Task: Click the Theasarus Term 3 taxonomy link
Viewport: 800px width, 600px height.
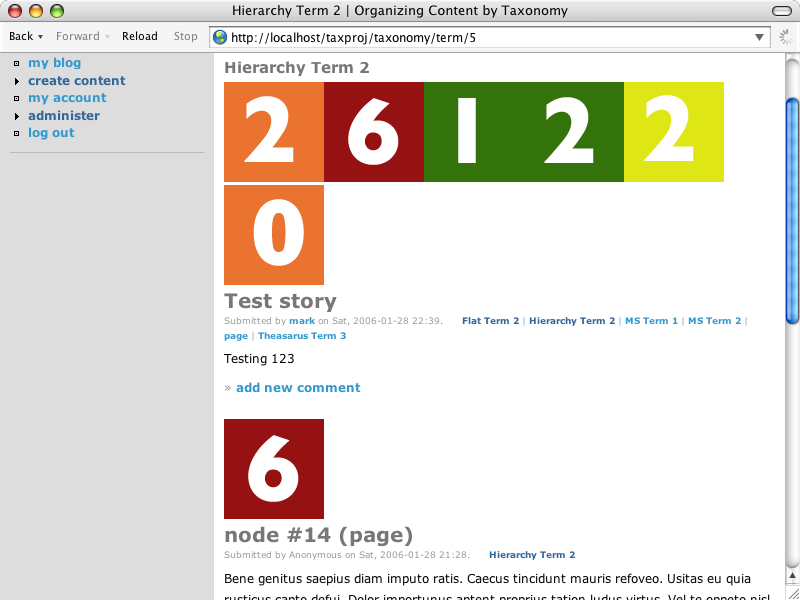Action: 302,336
